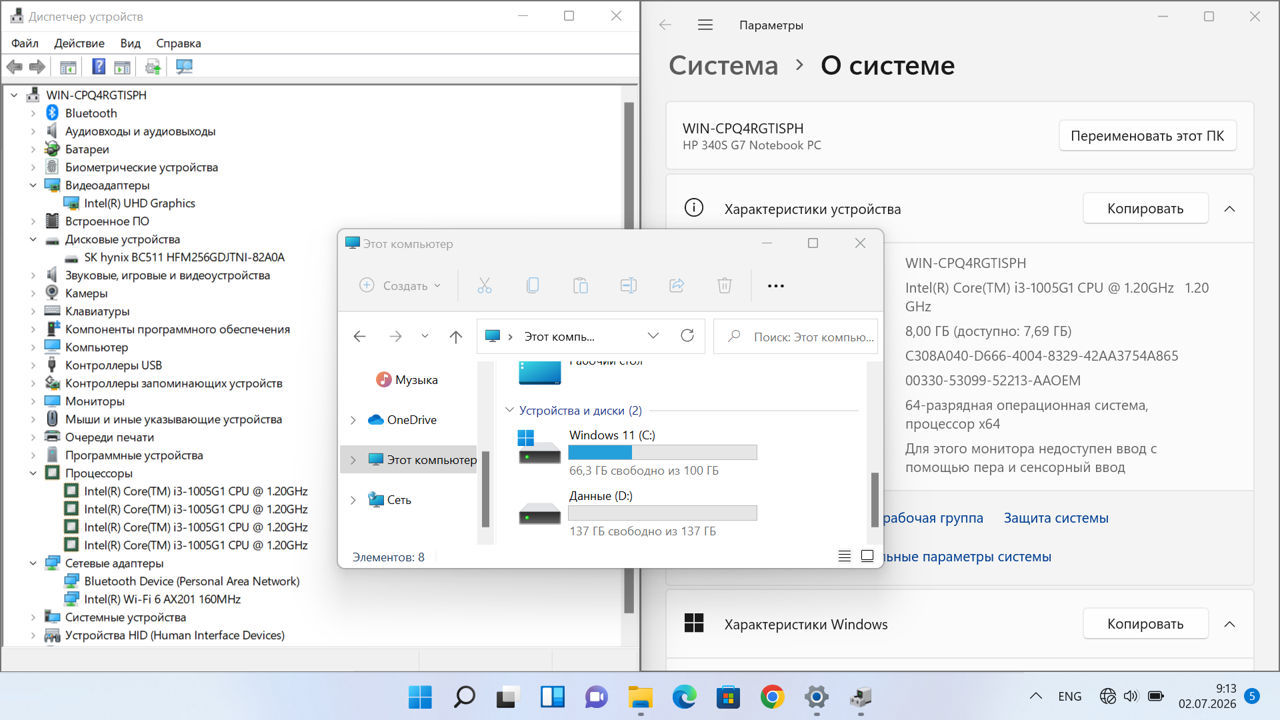Expand the Bluetooth device category
The image size is (1280, 720).
(32, 113)
